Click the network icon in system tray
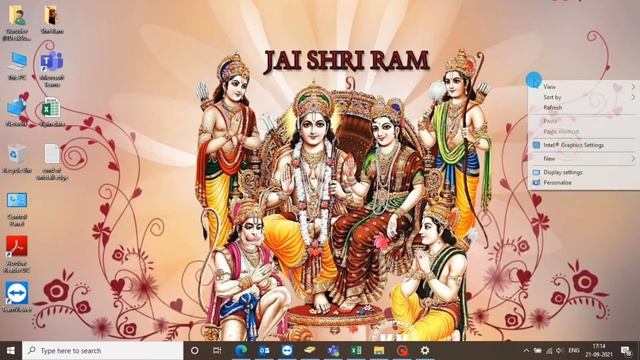Viewport: 640px width, 360px height. tap(549, 351)
